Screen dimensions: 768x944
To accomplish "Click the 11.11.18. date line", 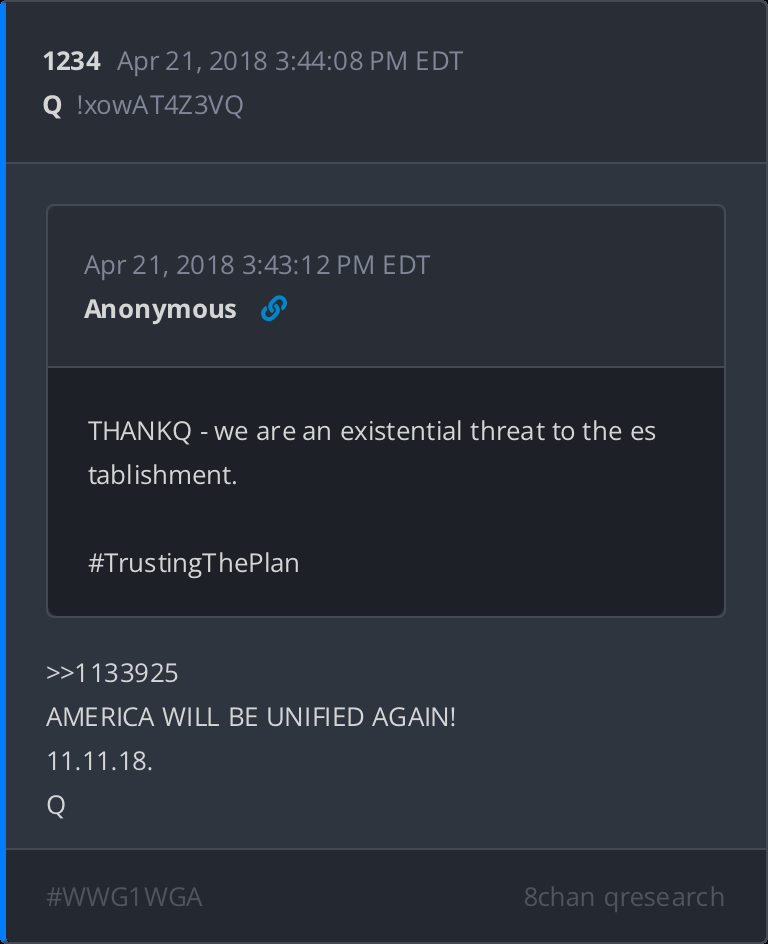I will [99, 761].
